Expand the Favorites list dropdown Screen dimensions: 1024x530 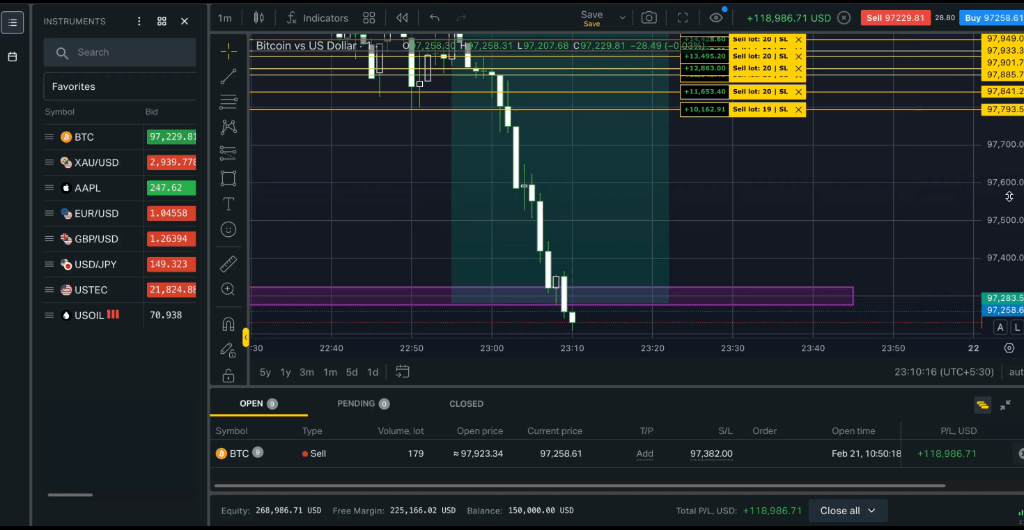[x=120, y=86]
